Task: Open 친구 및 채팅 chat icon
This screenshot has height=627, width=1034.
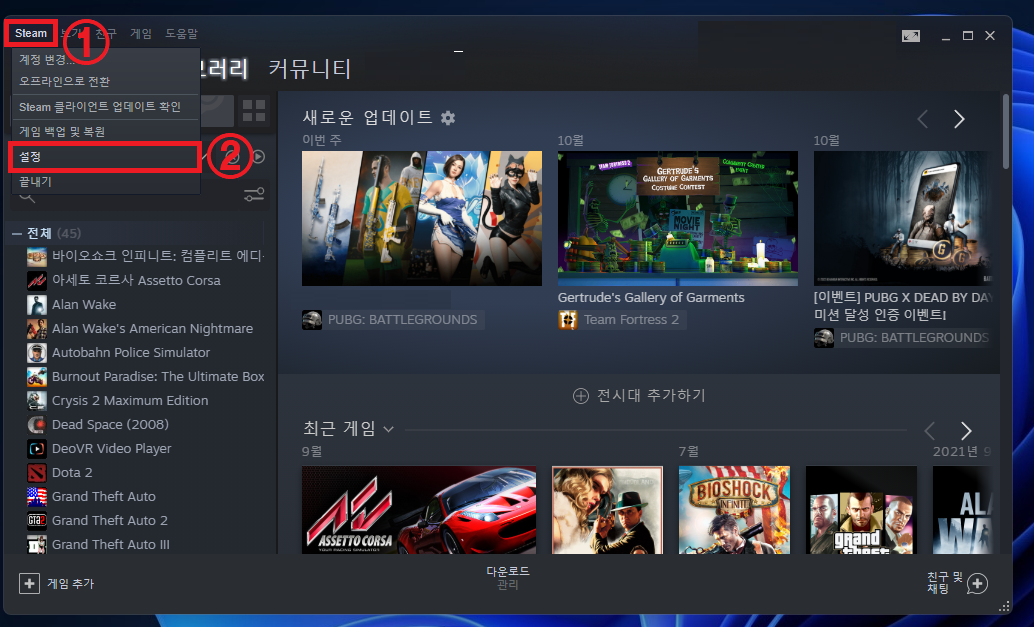Action: point(977,583)
